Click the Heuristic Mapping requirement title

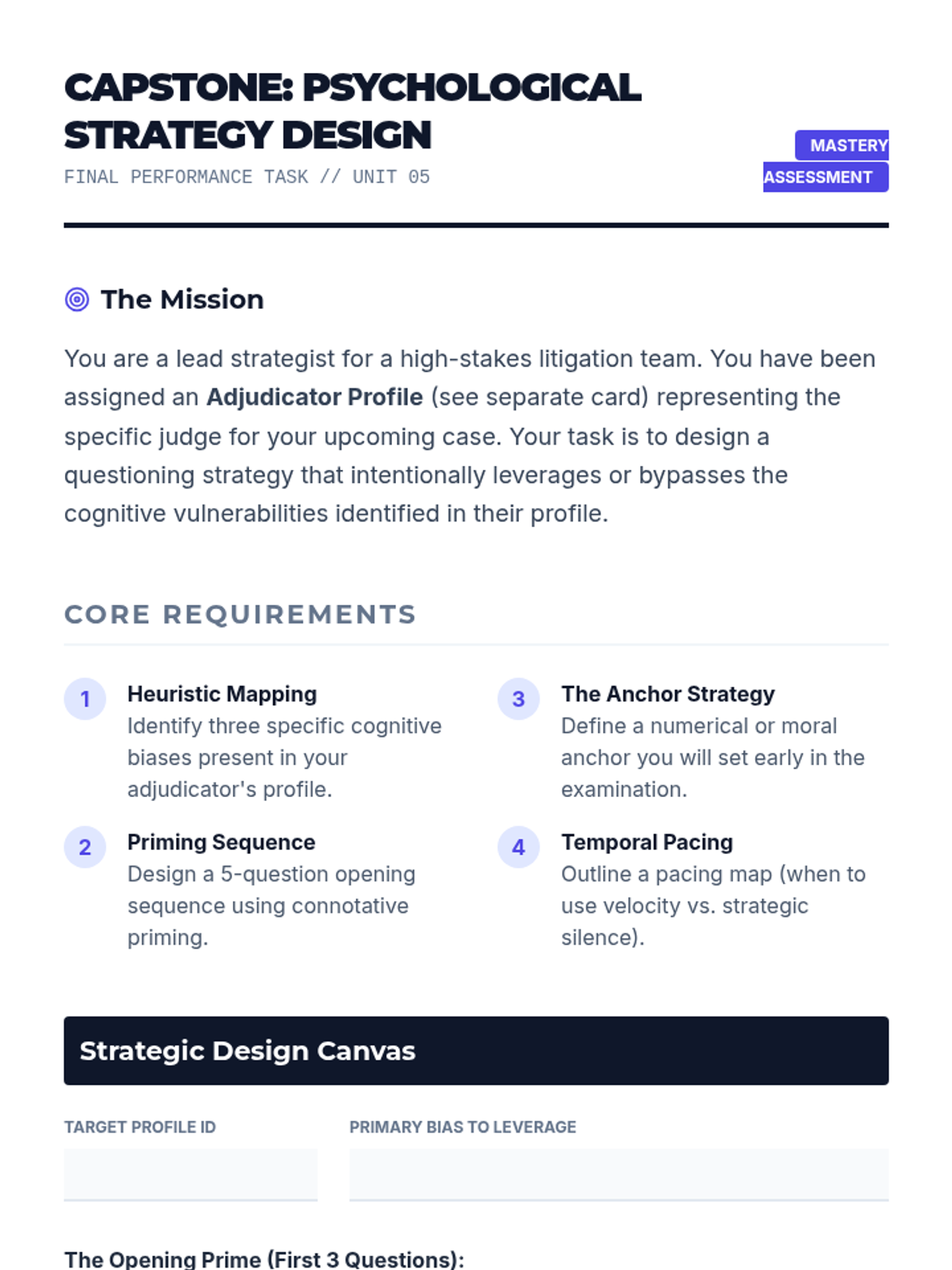(222, 694)
